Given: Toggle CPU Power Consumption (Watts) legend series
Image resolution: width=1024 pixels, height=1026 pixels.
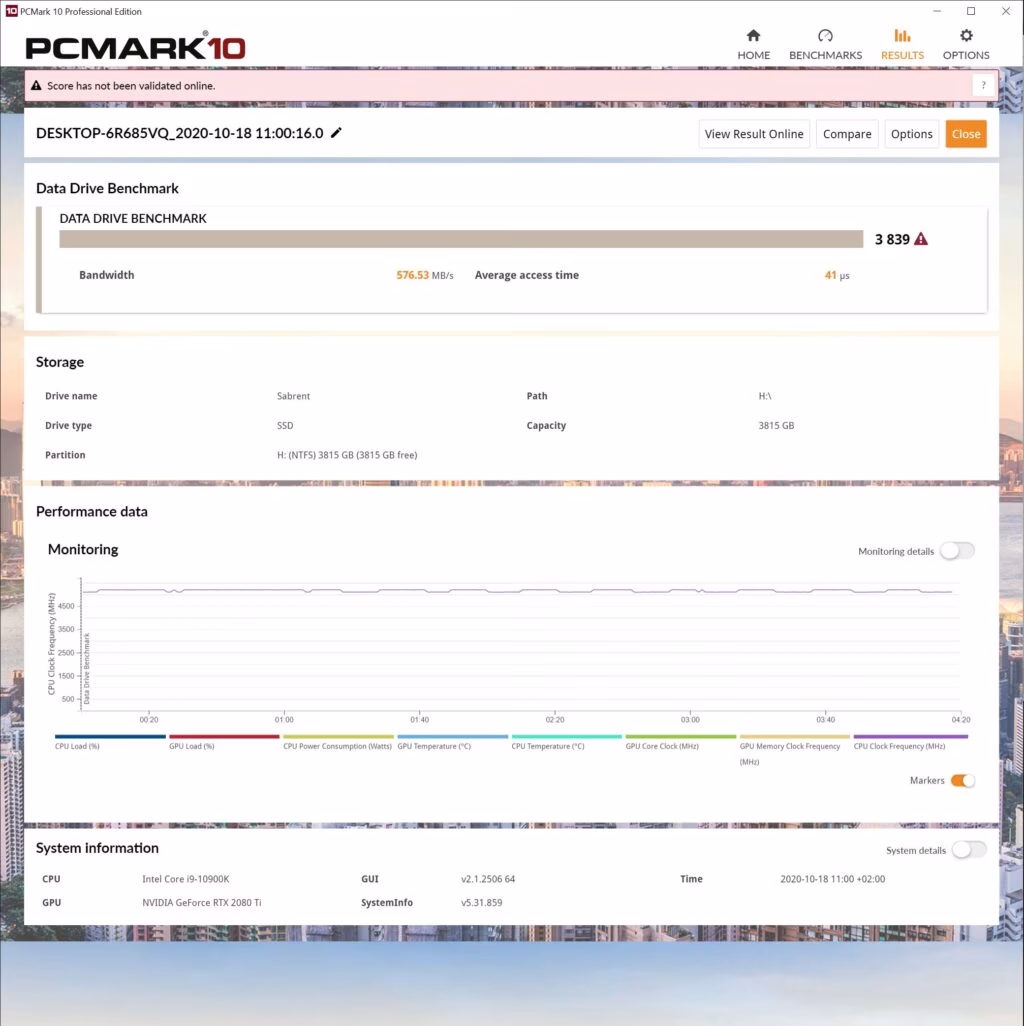Looking at the screenshot, I should 338,741.
